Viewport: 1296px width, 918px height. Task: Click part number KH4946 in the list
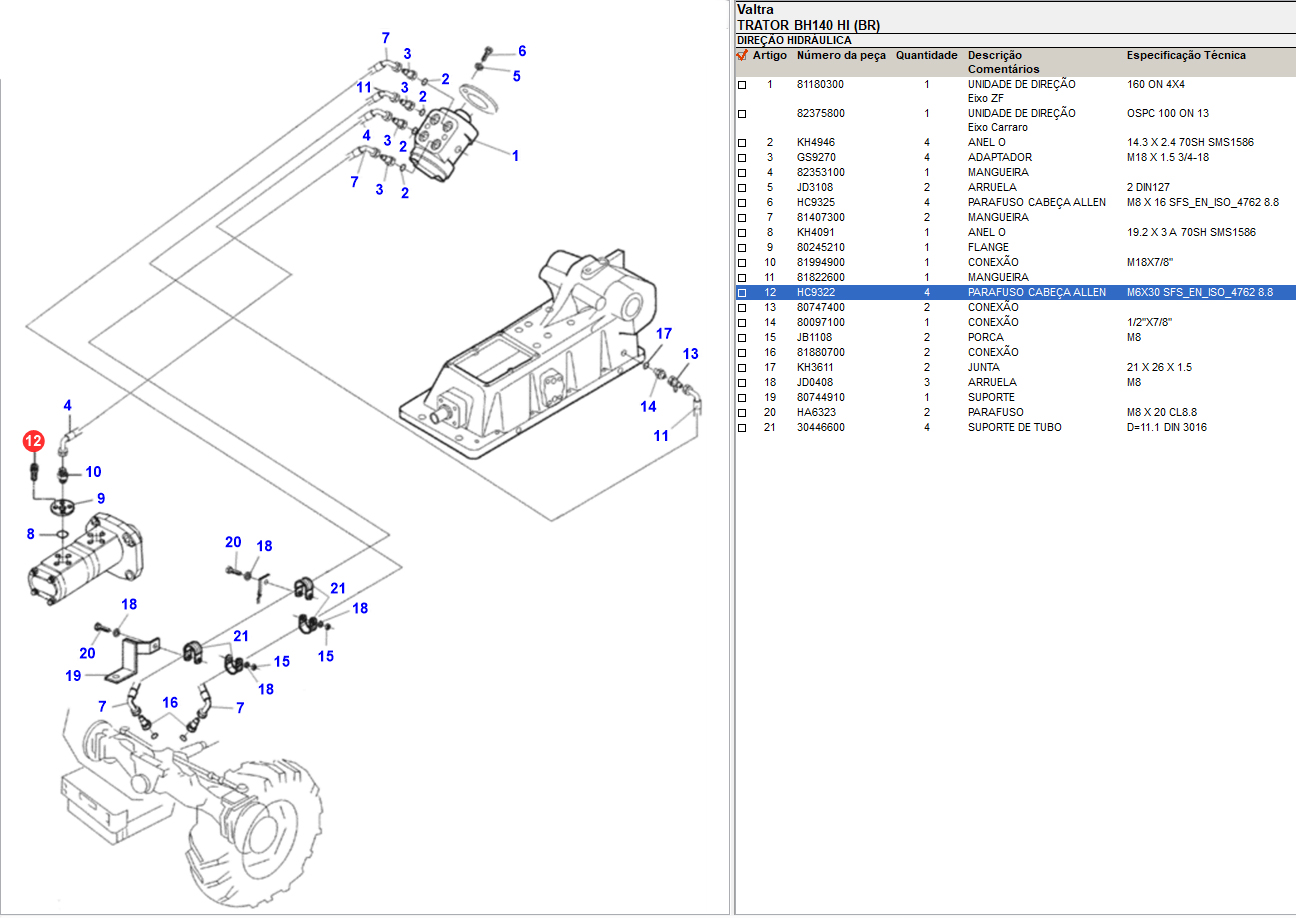[x=815, y=143]
